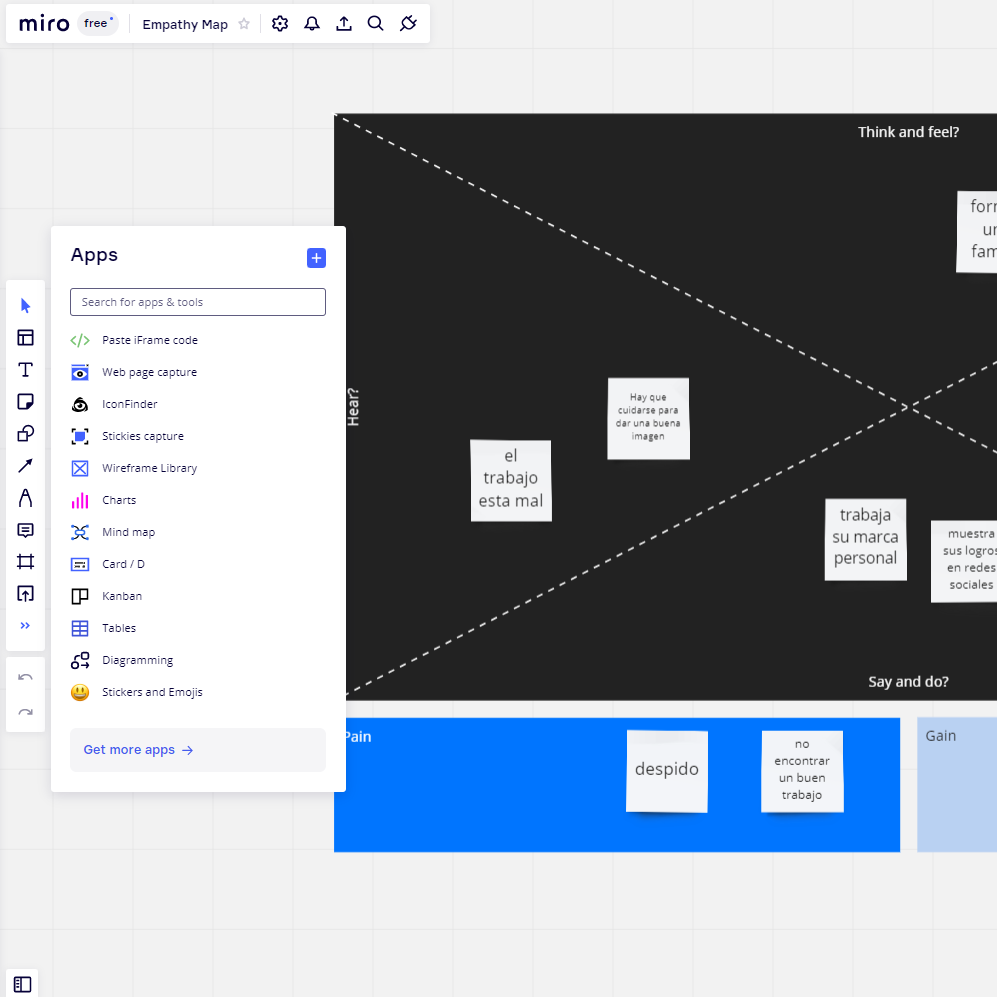Click the 'Think and feel?' label
The image size is (997, 997).
(908, 132)
